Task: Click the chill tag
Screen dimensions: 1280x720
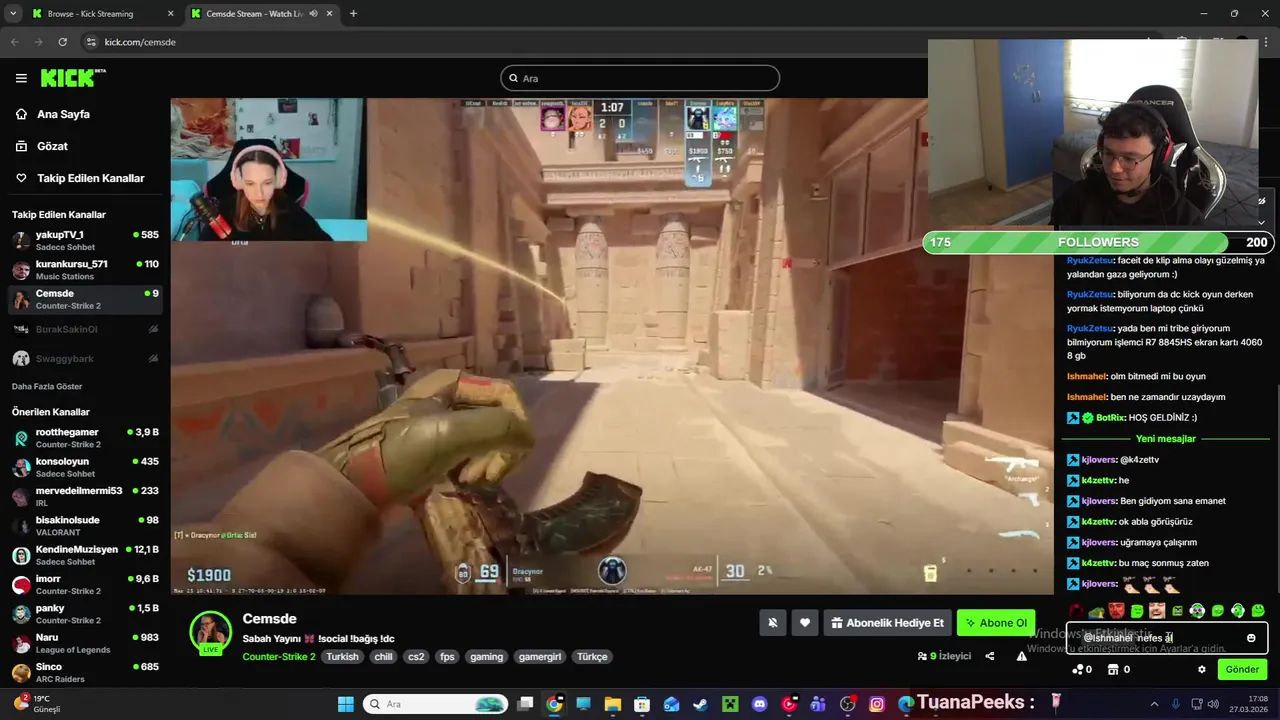Action: pyautogui.click(x=383, y=657)
